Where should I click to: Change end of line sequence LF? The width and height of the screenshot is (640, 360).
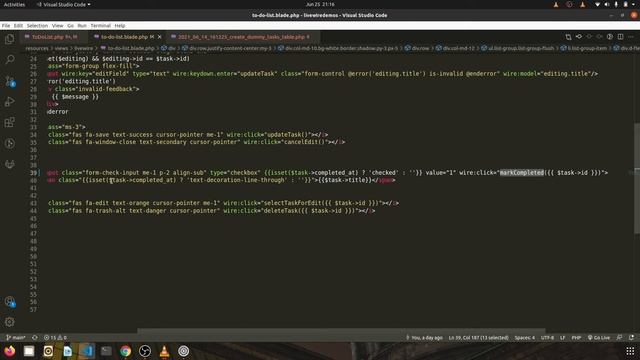pos(562,338)
